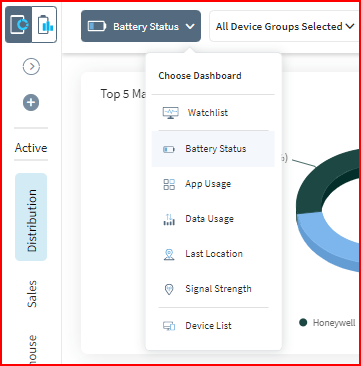Select Signal Strength dashboard
Screen dimensions: 361x366
click(x=213, y=289)
